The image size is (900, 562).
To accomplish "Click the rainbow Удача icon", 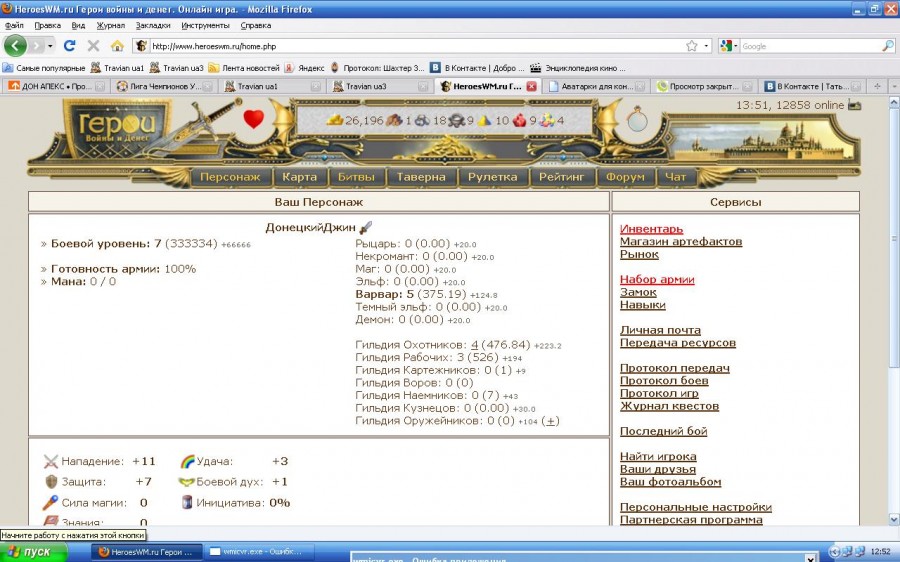I will click(188, 461).
